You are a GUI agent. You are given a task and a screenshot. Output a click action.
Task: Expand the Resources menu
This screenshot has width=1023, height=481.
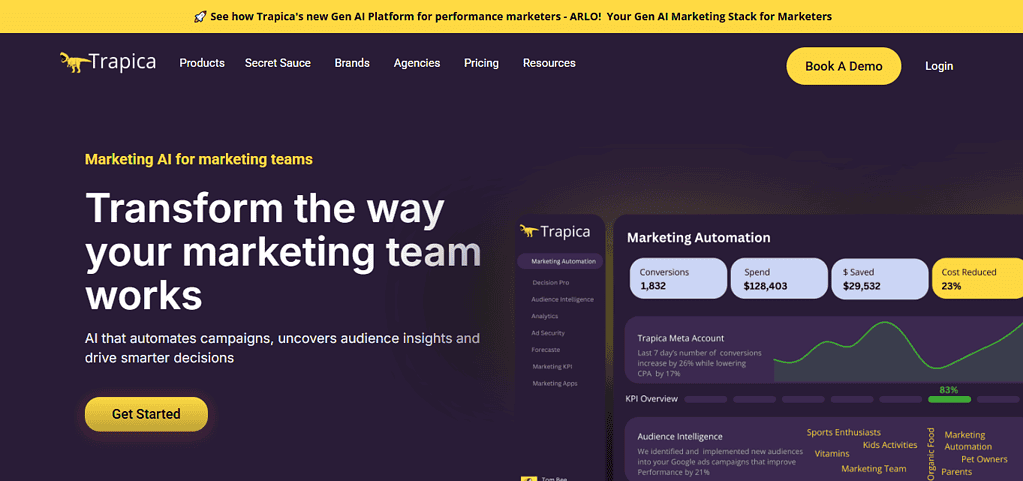click(549, 63)
